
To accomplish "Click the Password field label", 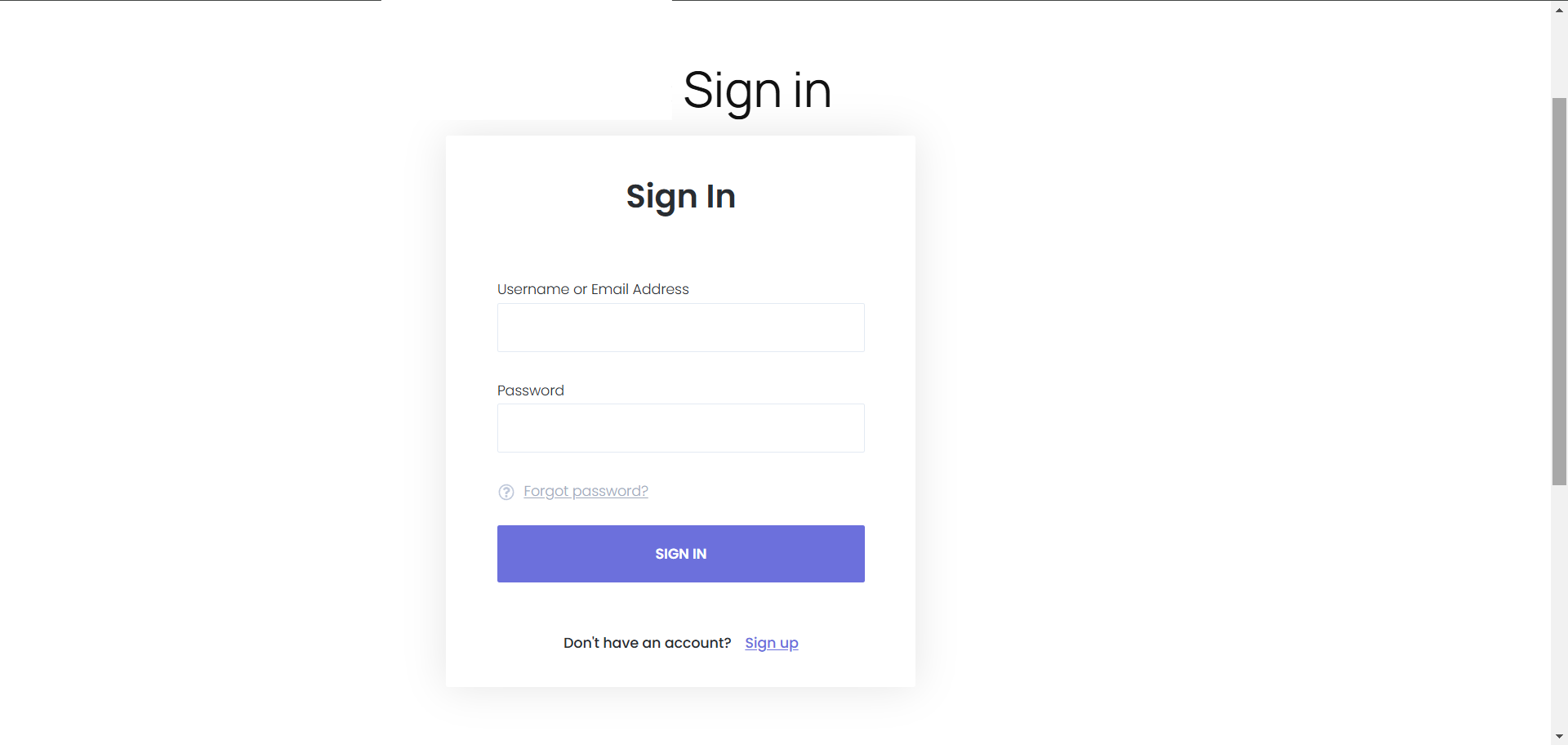I will [530, 390].
